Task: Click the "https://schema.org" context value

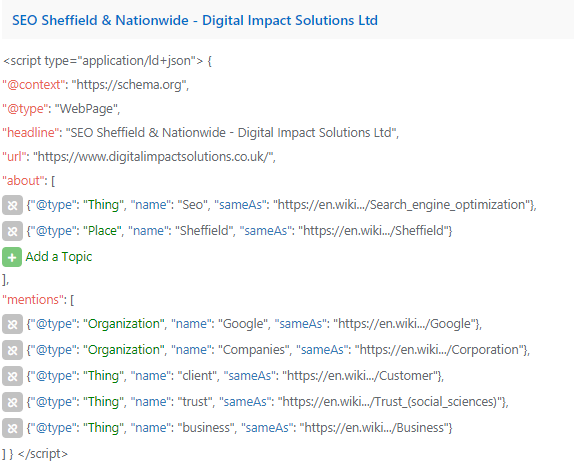Action: coord(128,85)
